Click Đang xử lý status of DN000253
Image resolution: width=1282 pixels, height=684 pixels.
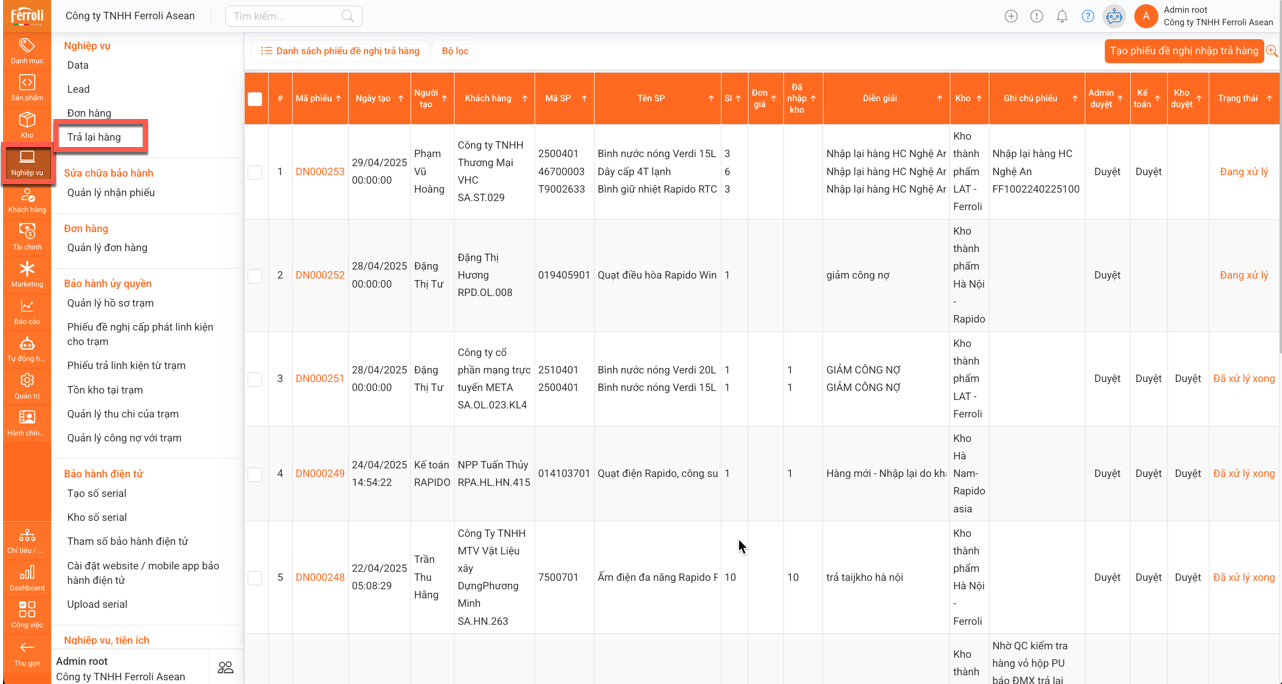(1244, 172)
